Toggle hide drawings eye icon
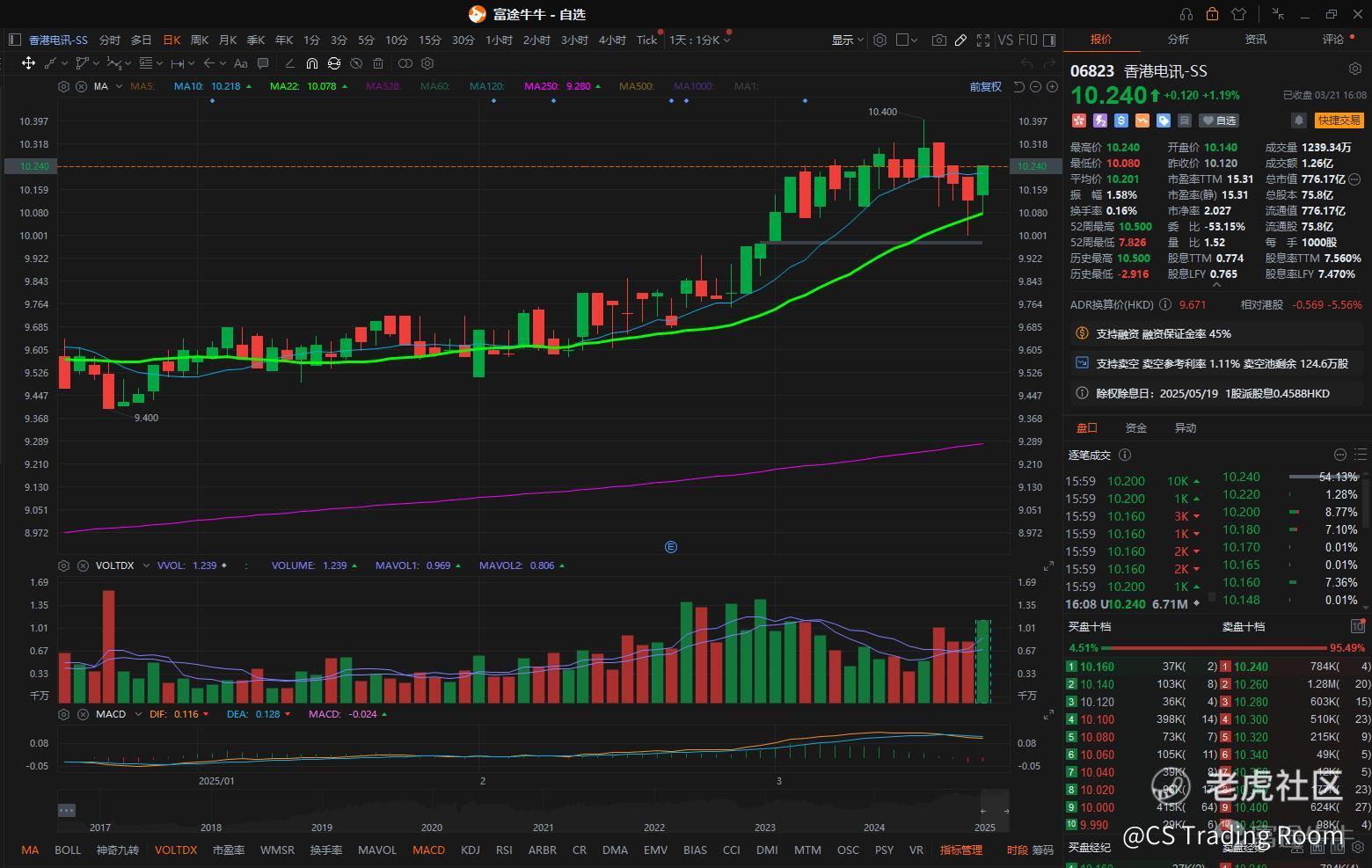This screenshot has height=868, width=1372. pos(356,63)
